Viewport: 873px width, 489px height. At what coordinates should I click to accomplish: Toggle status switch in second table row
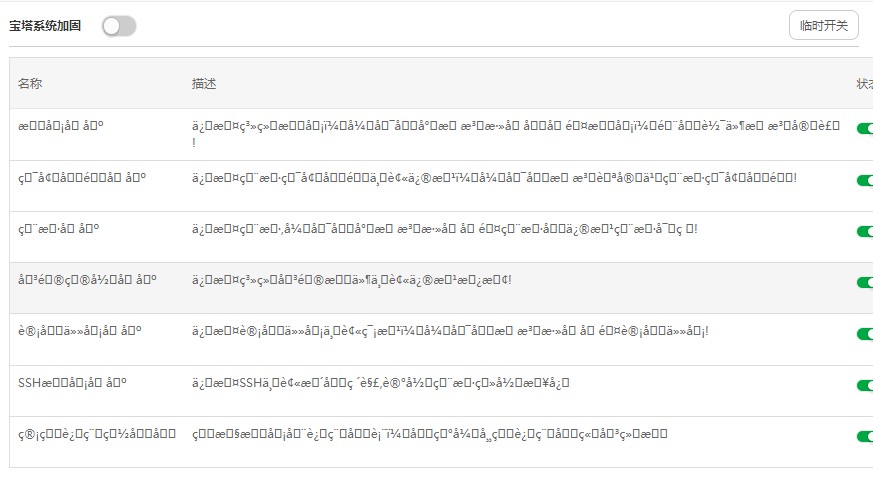coord(865,180)
